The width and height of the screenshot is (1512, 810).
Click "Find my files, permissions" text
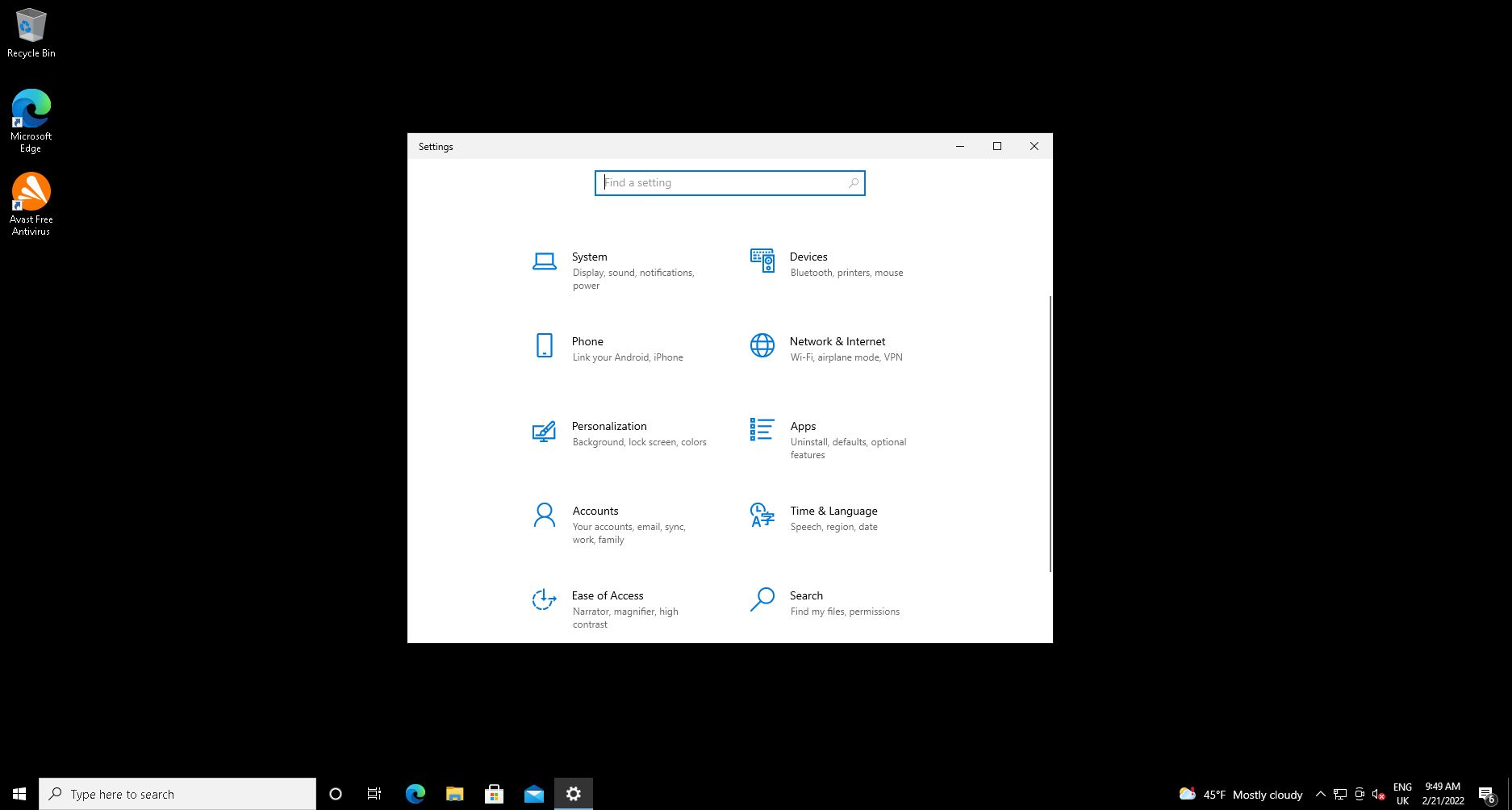click(845, 612)
